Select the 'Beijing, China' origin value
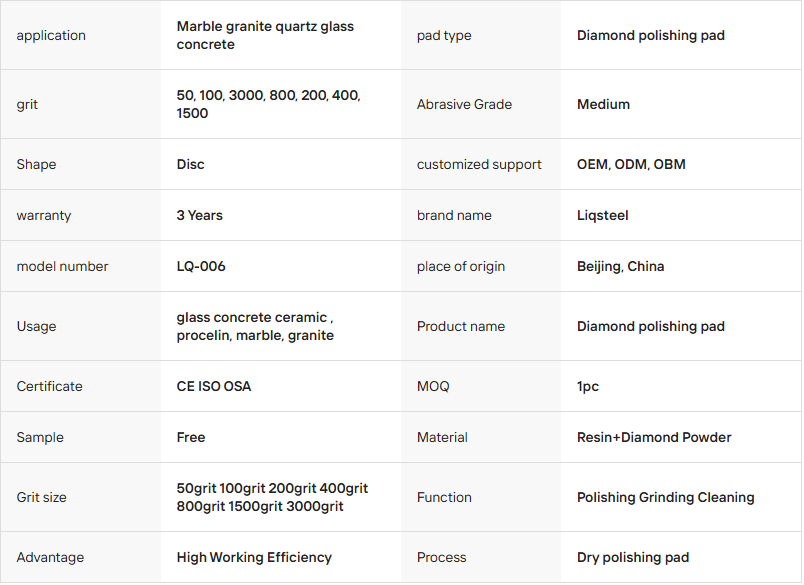804x585 pixels. tap(620, 266)
